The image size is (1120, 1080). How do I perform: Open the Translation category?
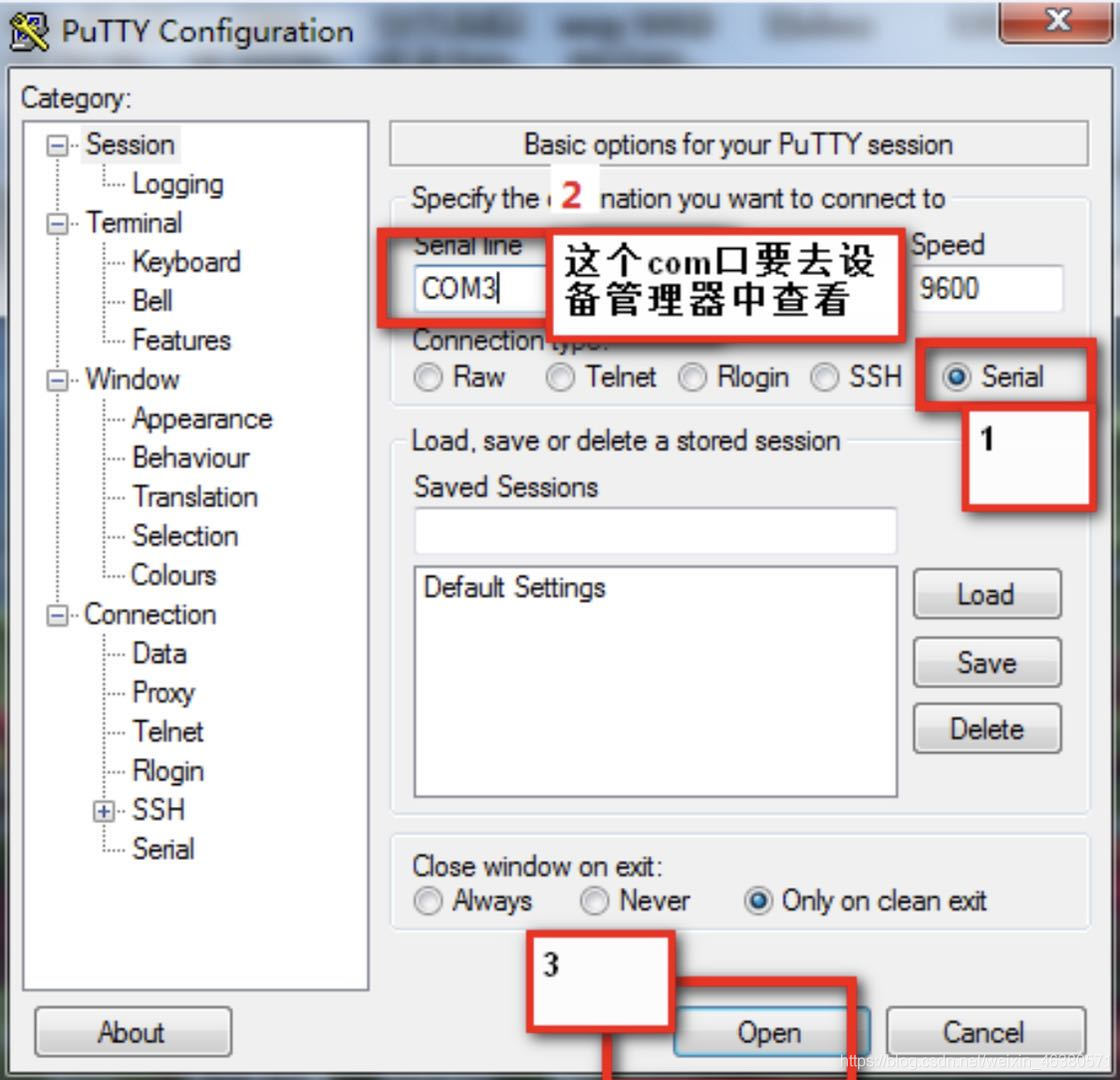tap(195, 497)
